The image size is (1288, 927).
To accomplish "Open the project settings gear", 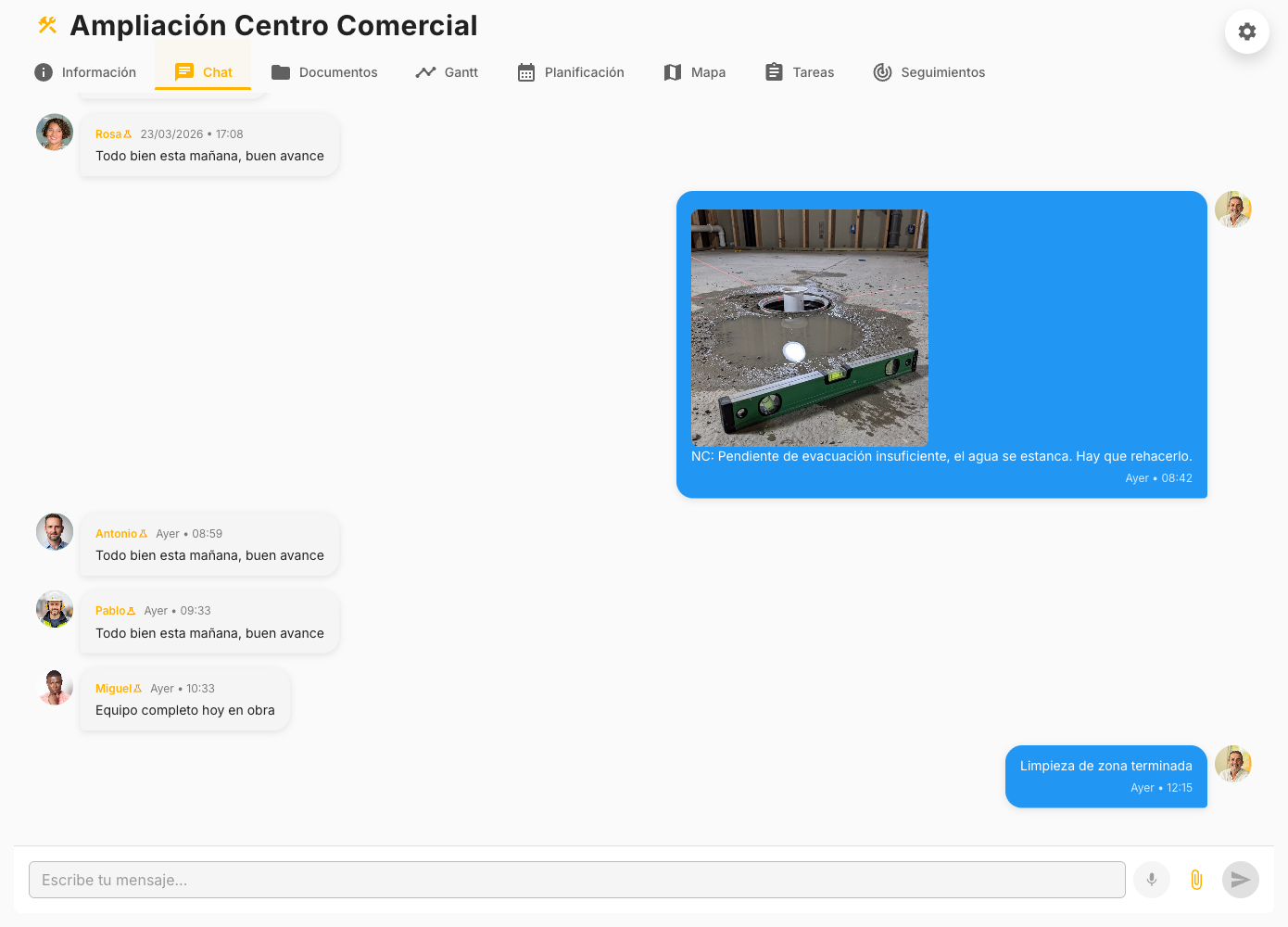I will tap(1246, 31).
